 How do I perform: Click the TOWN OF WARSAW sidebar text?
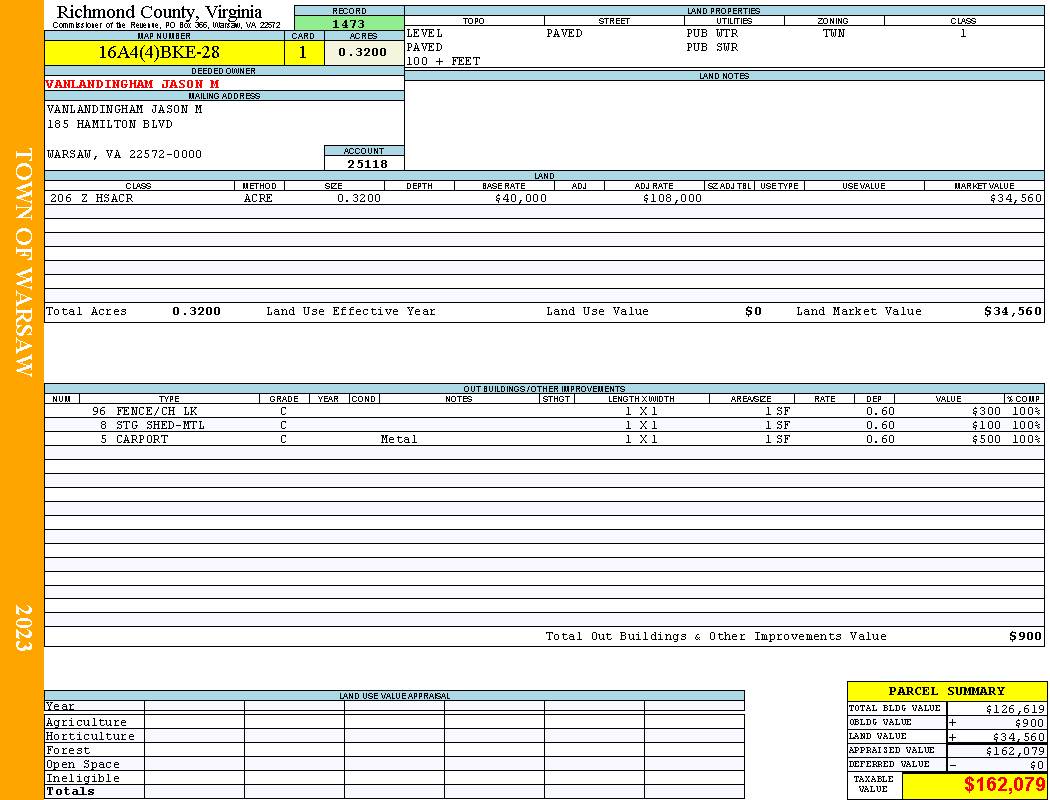[23, 262]
